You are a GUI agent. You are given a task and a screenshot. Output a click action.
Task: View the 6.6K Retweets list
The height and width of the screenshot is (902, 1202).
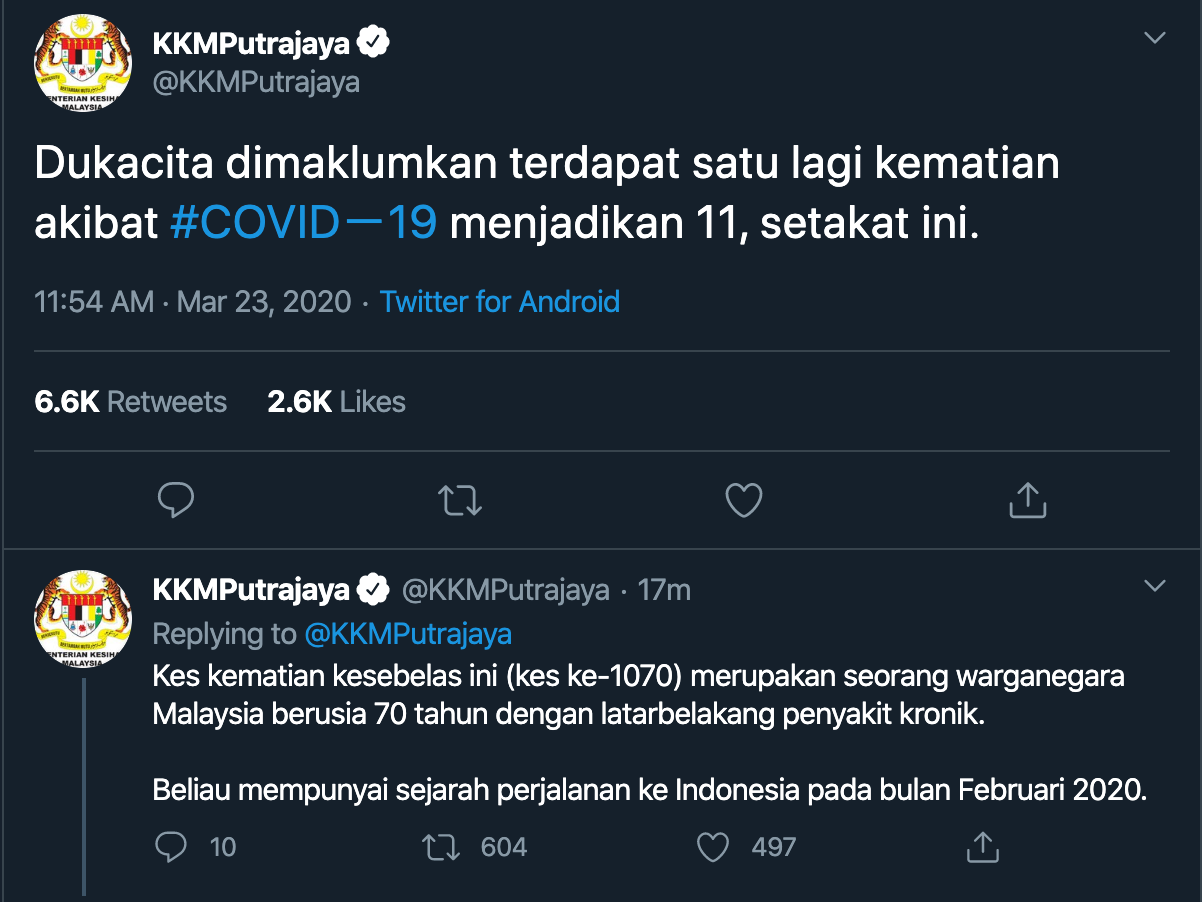(131, 402)
